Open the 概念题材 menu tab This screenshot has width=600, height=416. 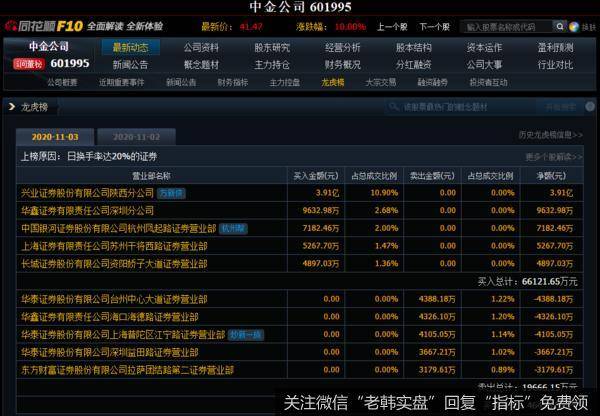pos(201,65)
